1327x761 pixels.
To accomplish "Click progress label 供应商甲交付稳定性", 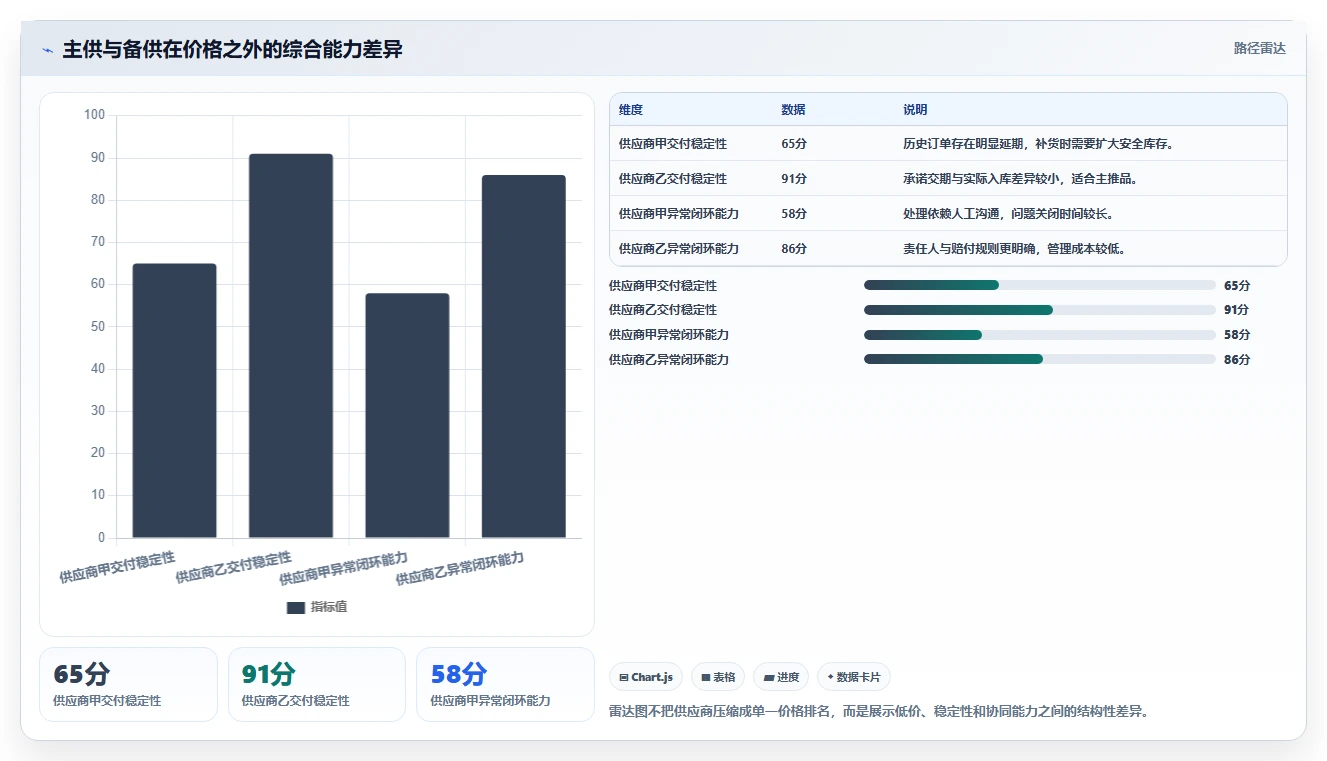I will (663, 285).
